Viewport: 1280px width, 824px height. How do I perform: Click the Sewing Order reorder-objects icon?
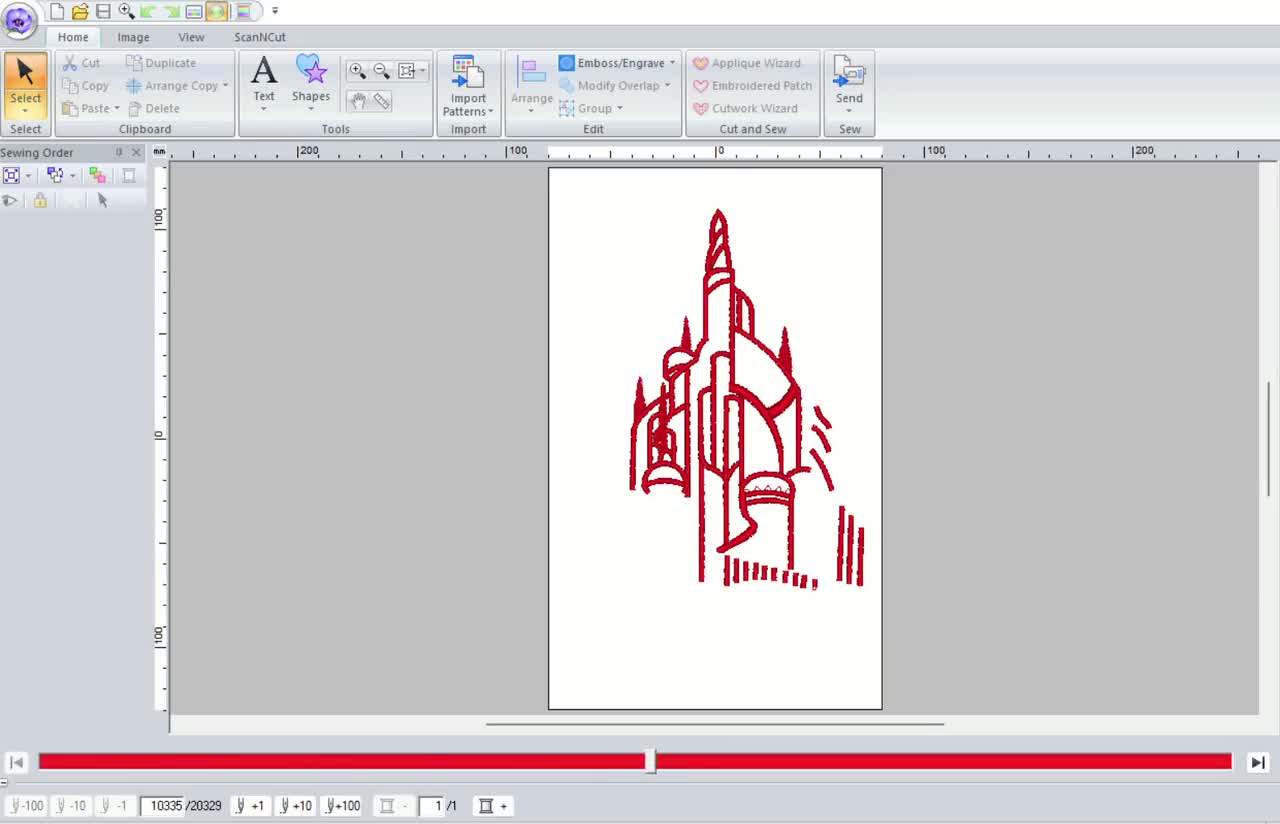(x=55, y=175)
